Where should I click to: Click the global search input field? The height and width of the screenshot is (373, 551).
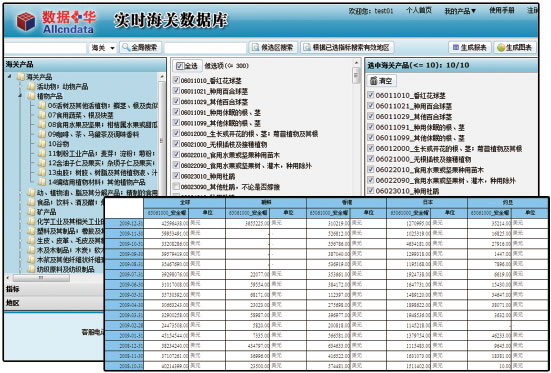(45, 48)
